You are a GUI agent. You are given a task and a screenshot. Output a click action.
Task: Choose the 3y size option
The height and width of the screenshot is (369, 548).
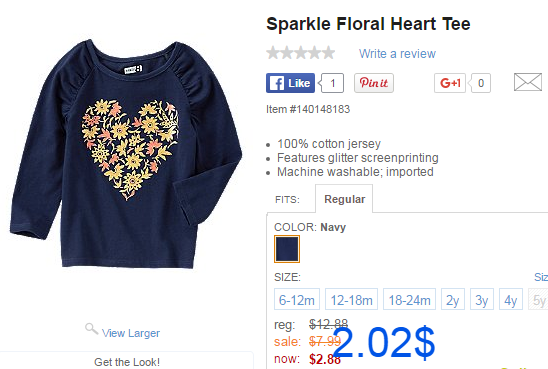(482, 299)
